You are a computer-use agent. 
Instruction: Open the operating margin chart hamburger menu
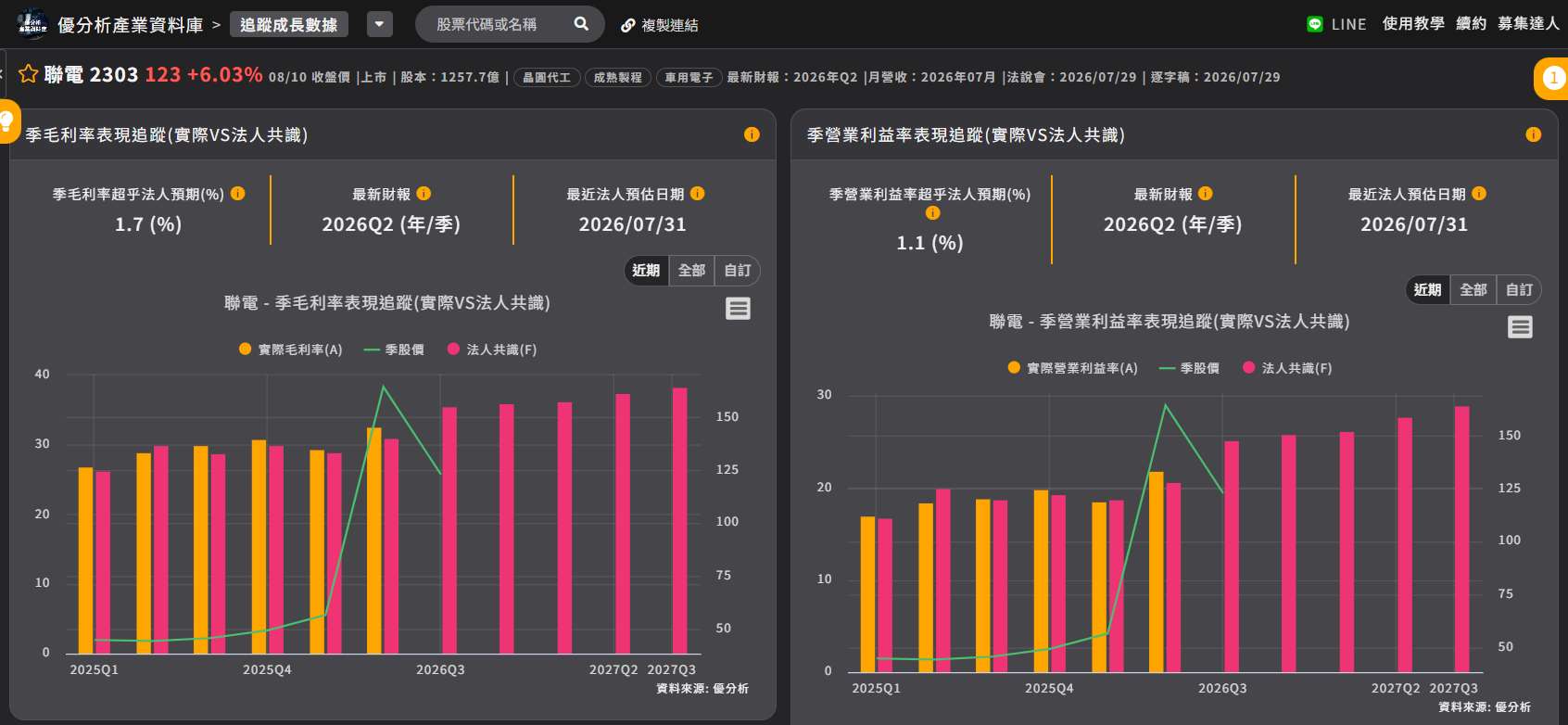(1521, 327)
